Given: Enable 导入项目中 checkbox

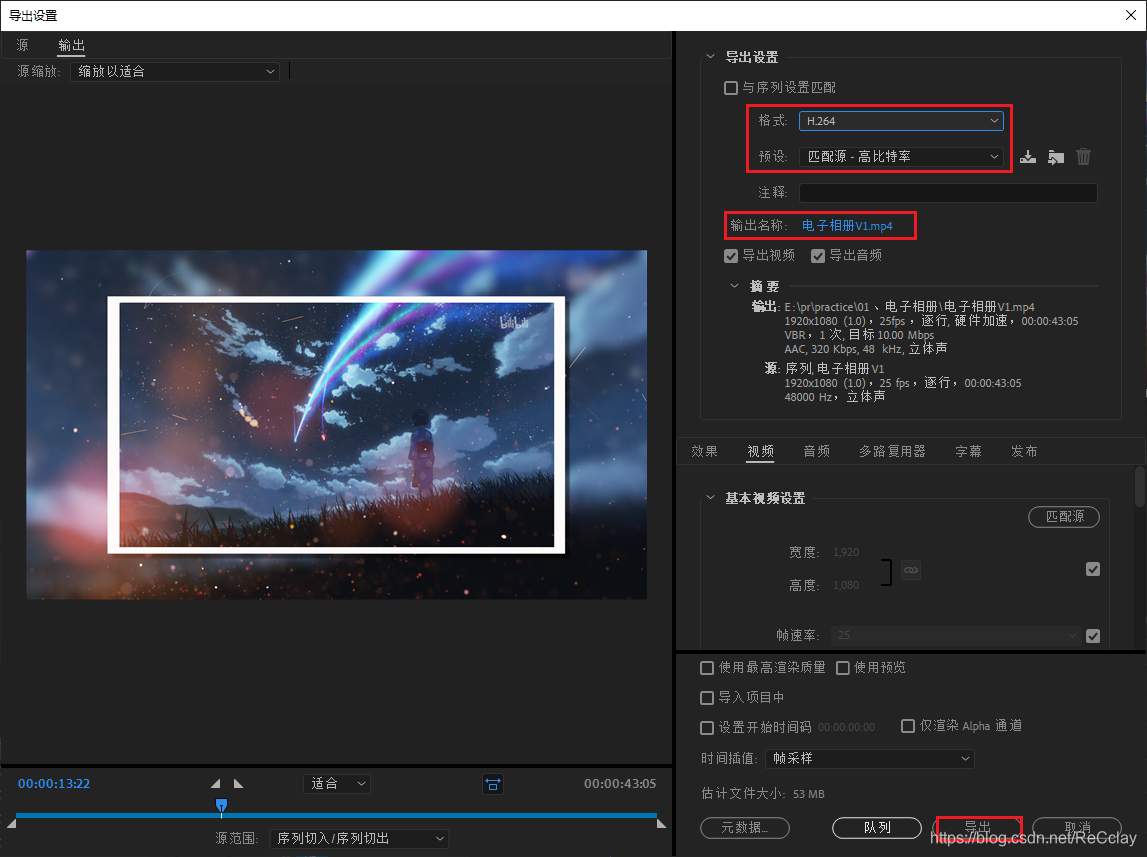Looking at the screenshot, I should point(707,698).
